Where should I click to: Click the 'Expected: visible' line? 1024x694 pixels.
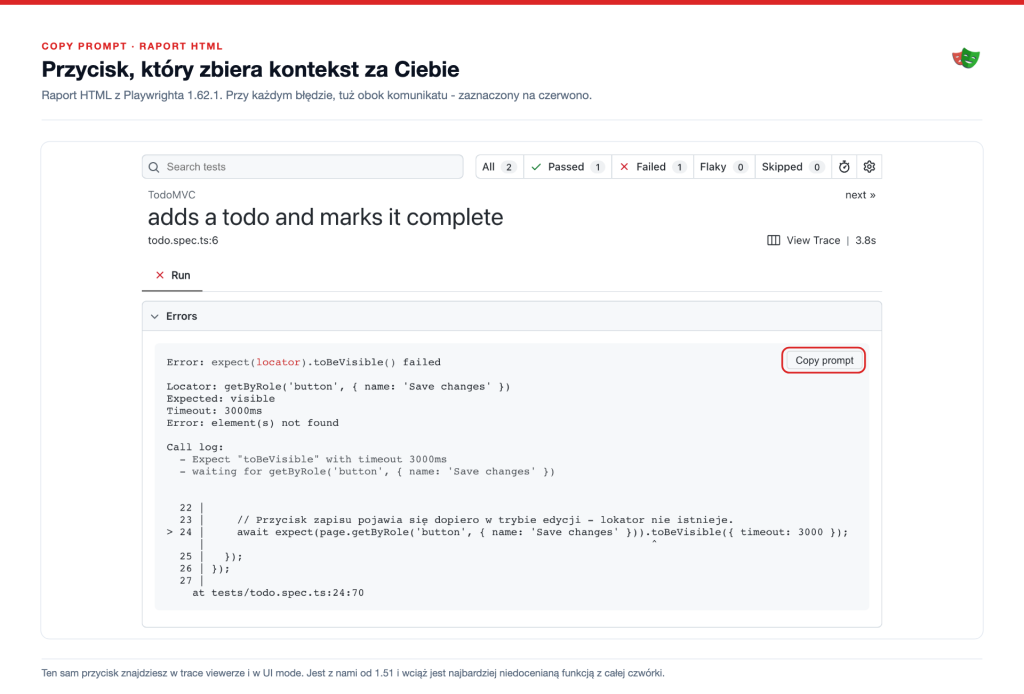click(221, 399)
